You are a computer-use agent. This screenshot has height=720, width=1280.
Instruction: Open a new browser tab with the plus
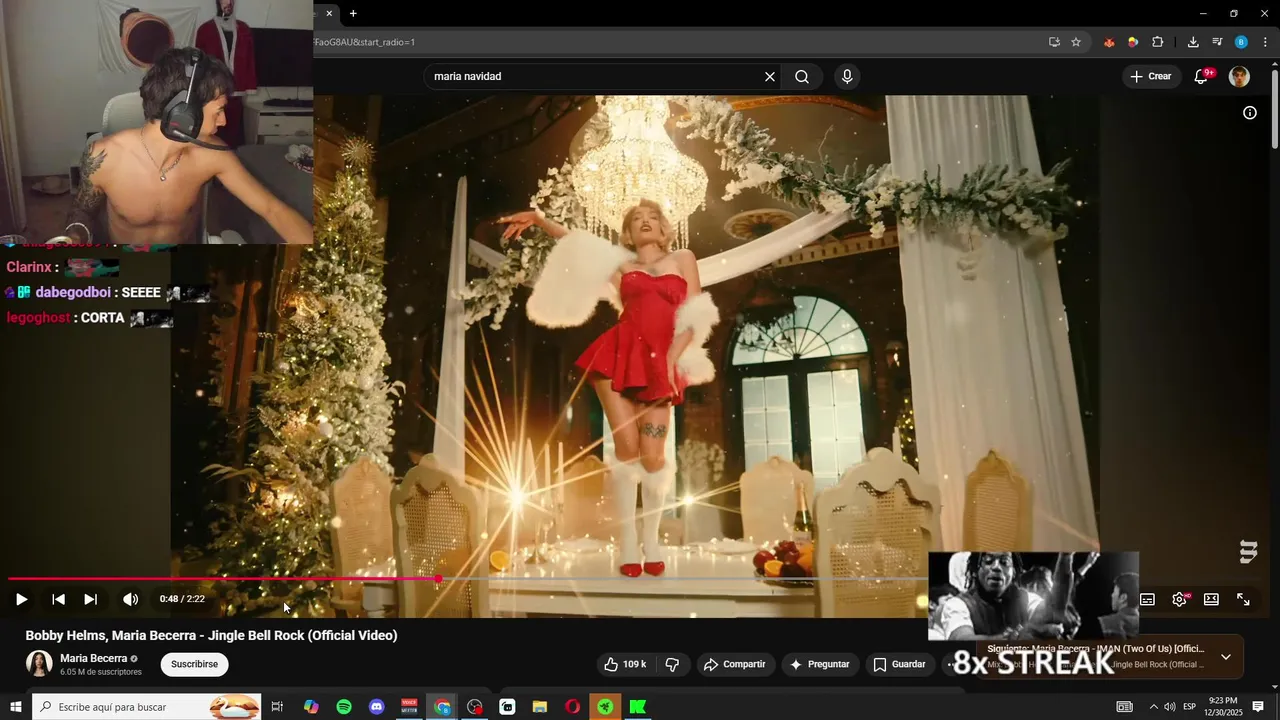(353, 13)
